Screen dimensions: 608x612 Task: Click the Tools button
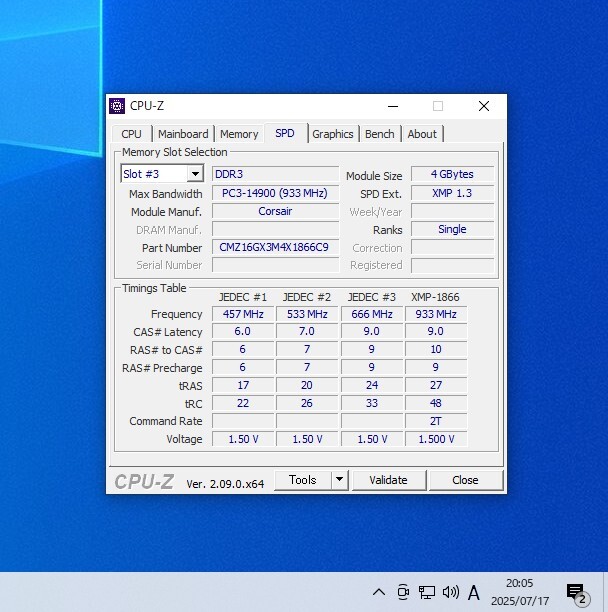303,479
